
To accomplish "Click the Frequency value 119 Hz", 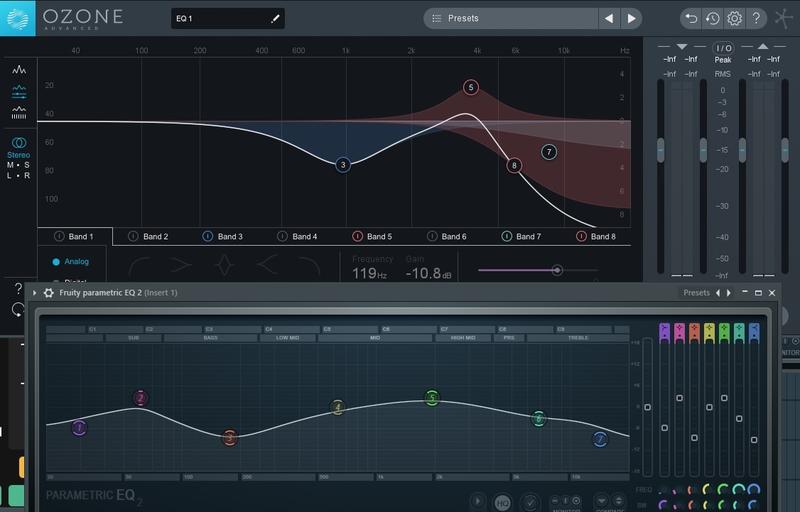I will (x=369, y=273).
